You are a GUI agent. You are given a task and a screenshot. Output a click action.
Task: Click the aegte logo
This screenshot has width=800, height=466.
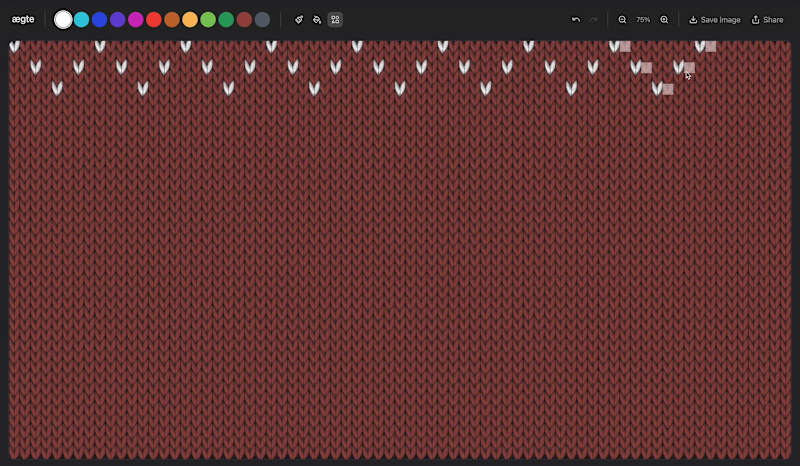(22, 19)
